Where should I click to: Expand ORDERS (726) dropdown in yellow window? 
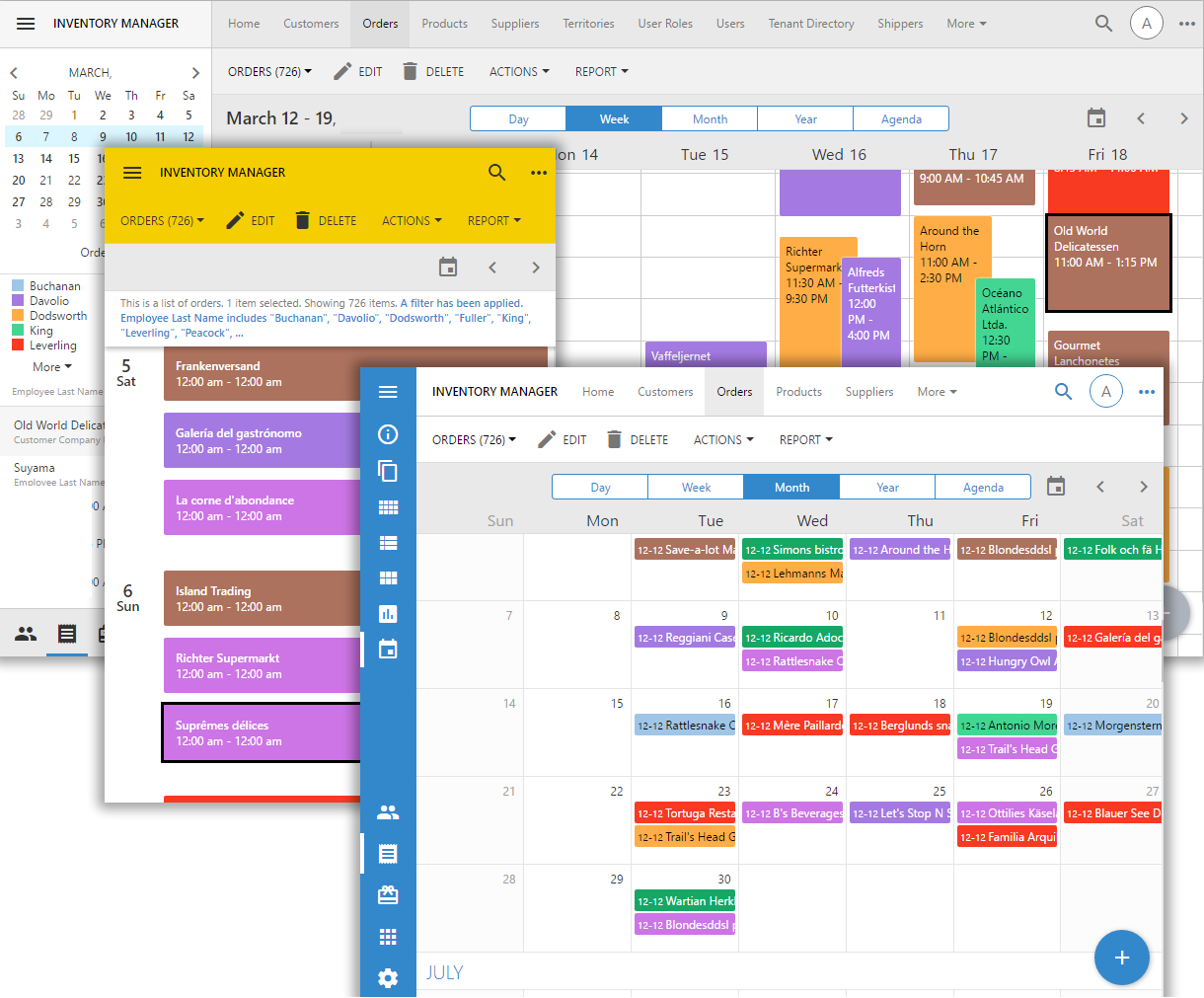[x=162, y=221]
